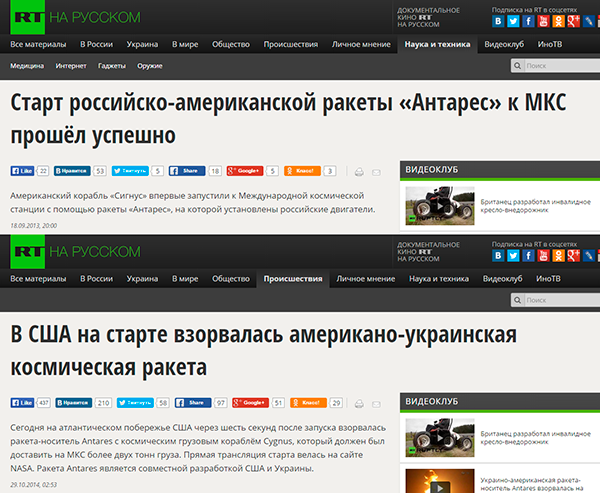Print the rocket explosion article
The height and width of the screenshot is (493, 600).
359,404
